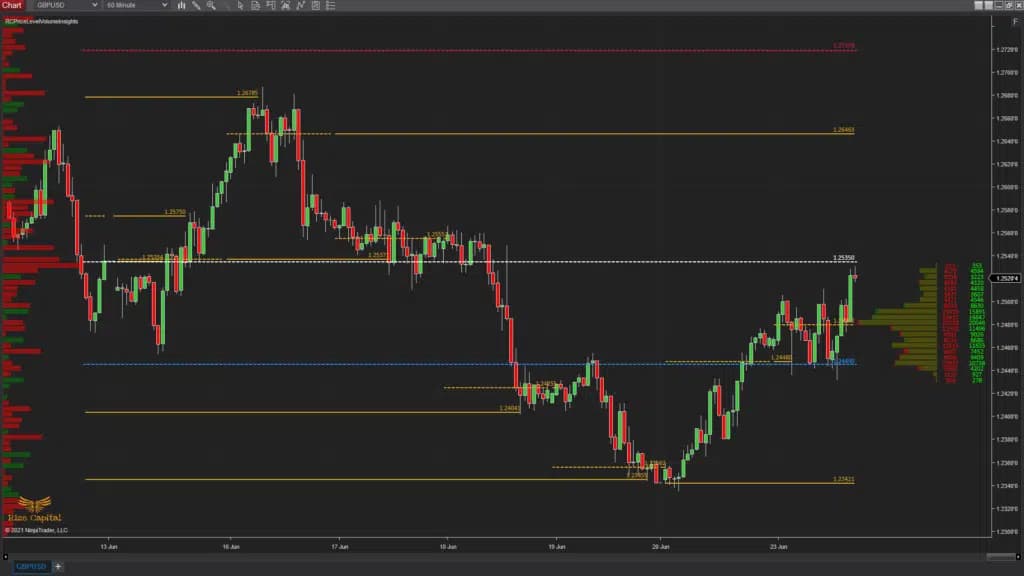
Task: Open the bar type chart style icon
Action: [181, 5]
